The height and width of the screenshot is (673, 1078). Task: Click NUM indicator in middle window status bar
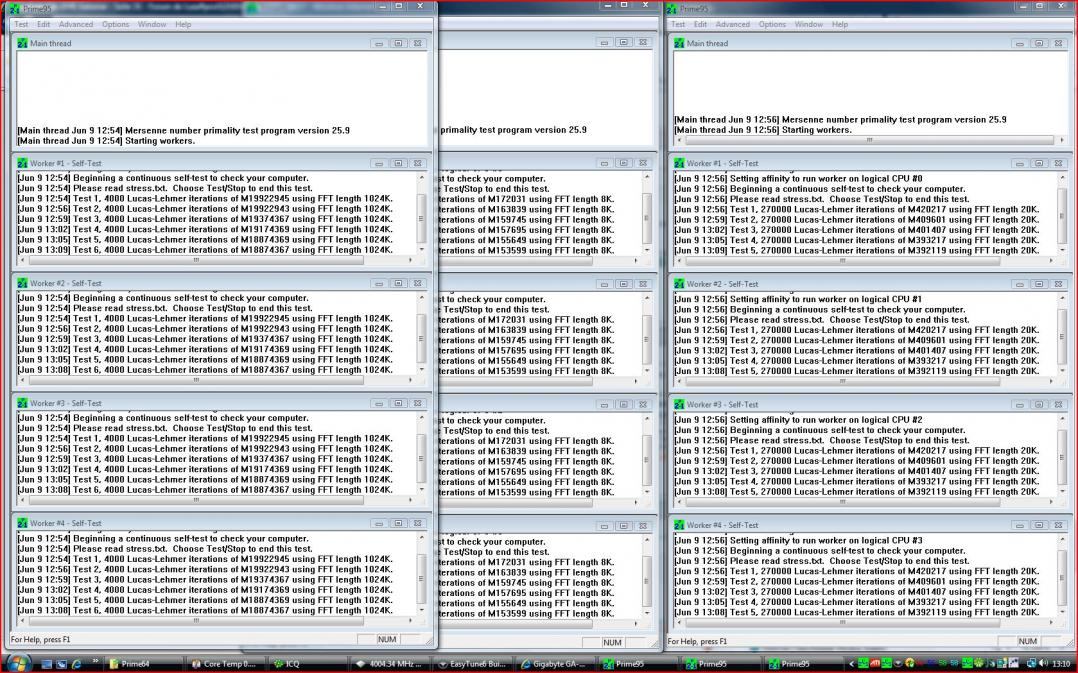[613, 643]
